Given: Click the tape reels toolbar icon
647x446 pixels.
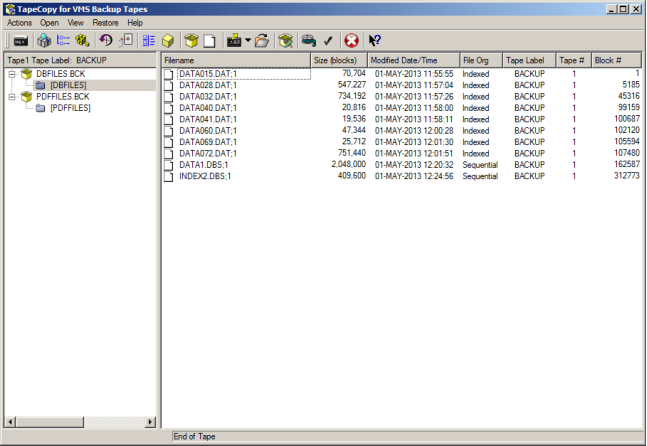Looking at the screenshot, I should point(309,40).
